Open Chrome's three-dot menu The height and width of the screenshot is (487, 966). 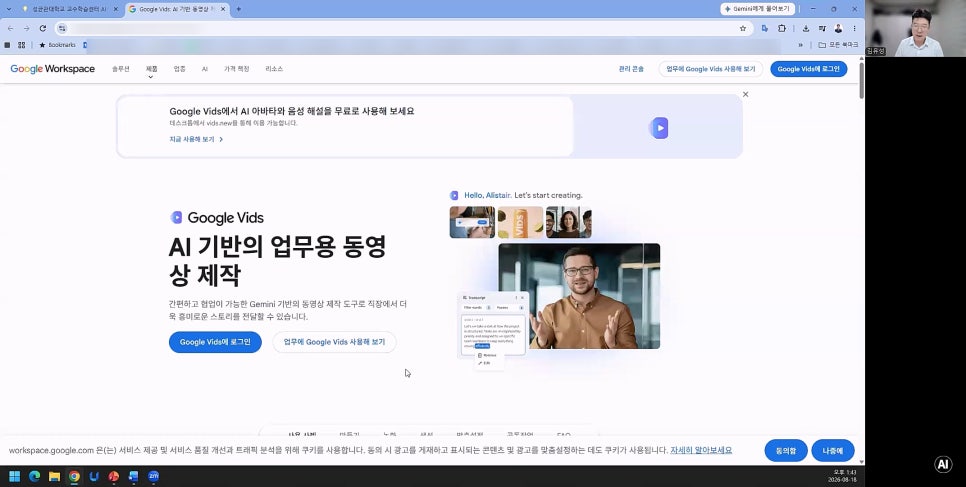point(854,28)
